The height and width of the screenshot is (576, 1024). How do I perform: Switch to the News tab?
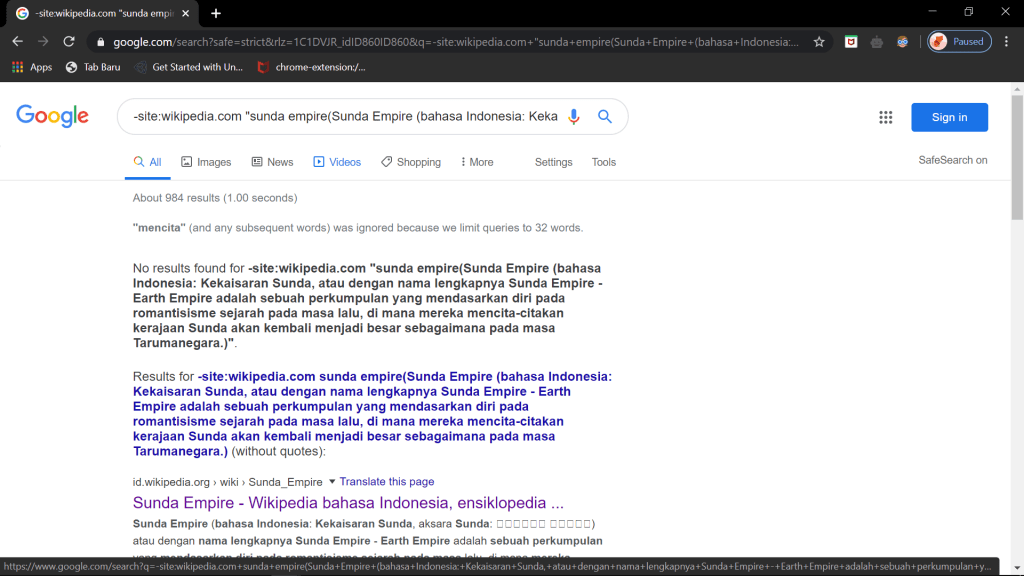point(272,162)
